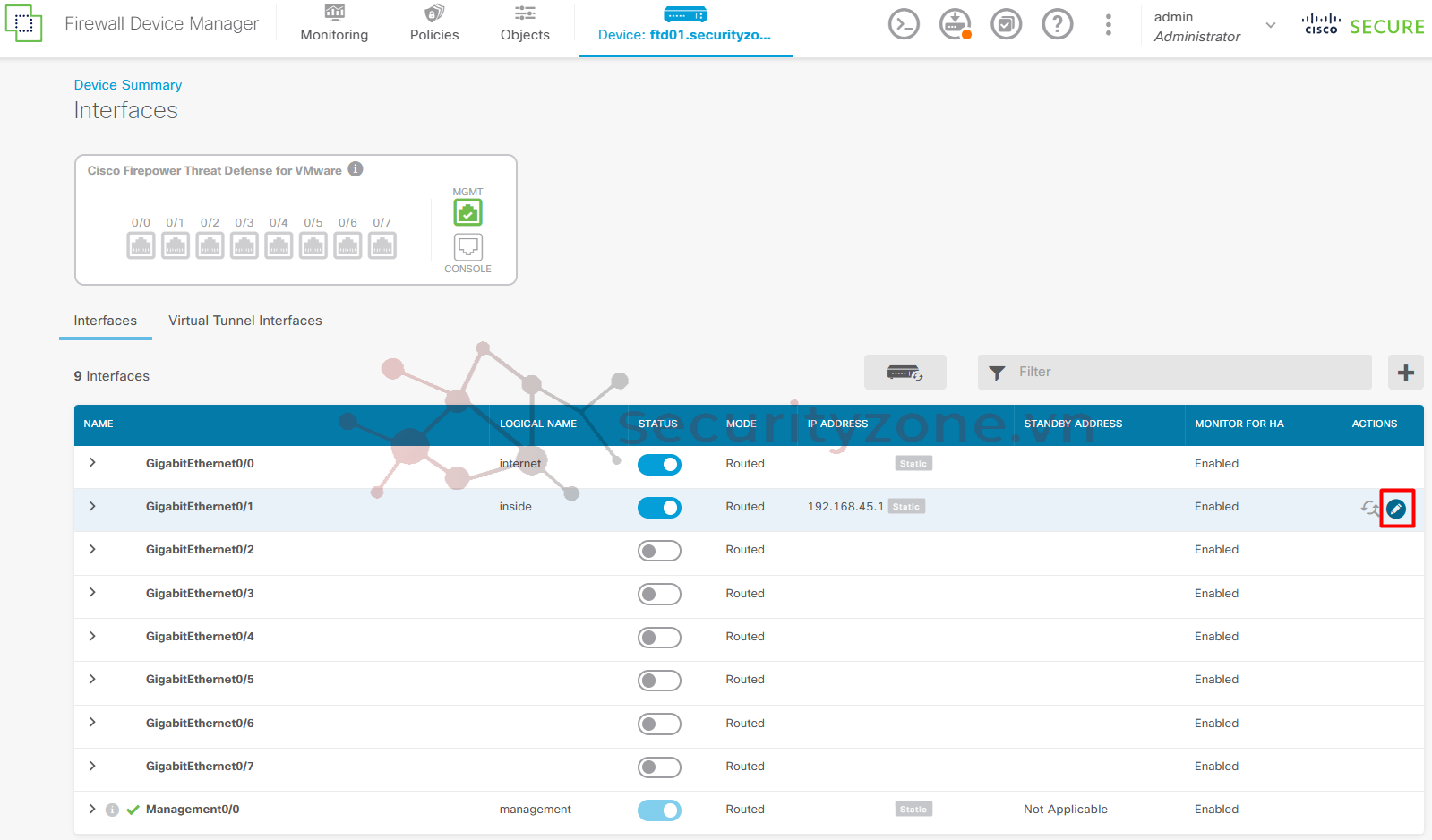Go back to Device Summary
1432x840 pixels.
tap(128, 85)
